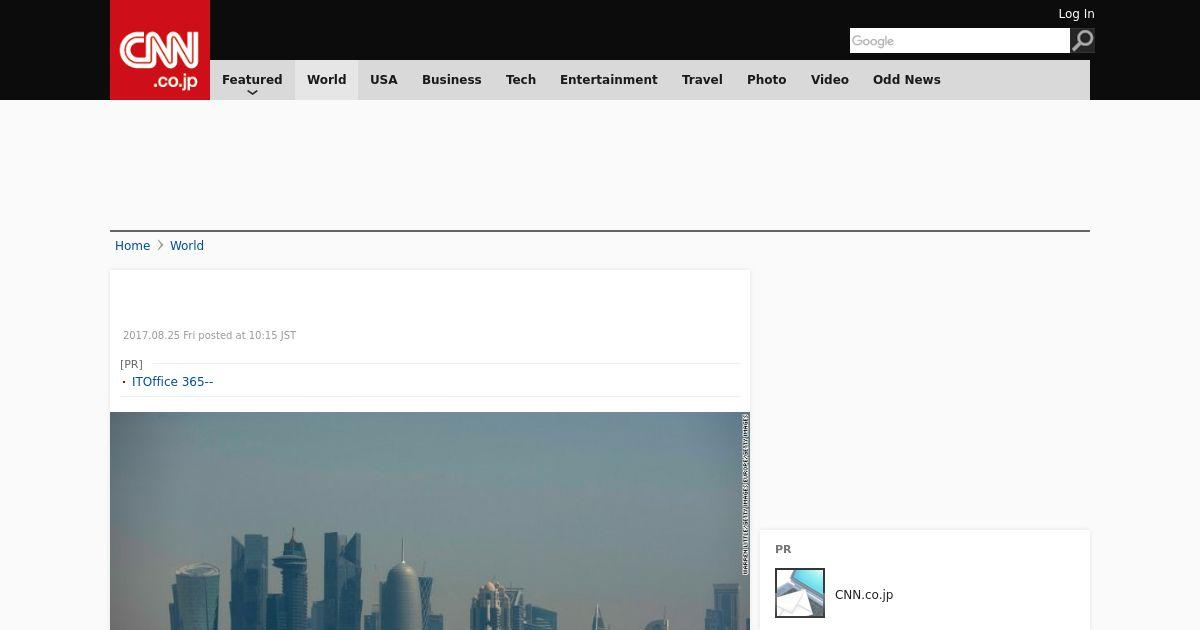Go to the Business section
Image resolution: width=1200 pixels, height=630 pixels.
pyautogui.click(x=452, y=80)
